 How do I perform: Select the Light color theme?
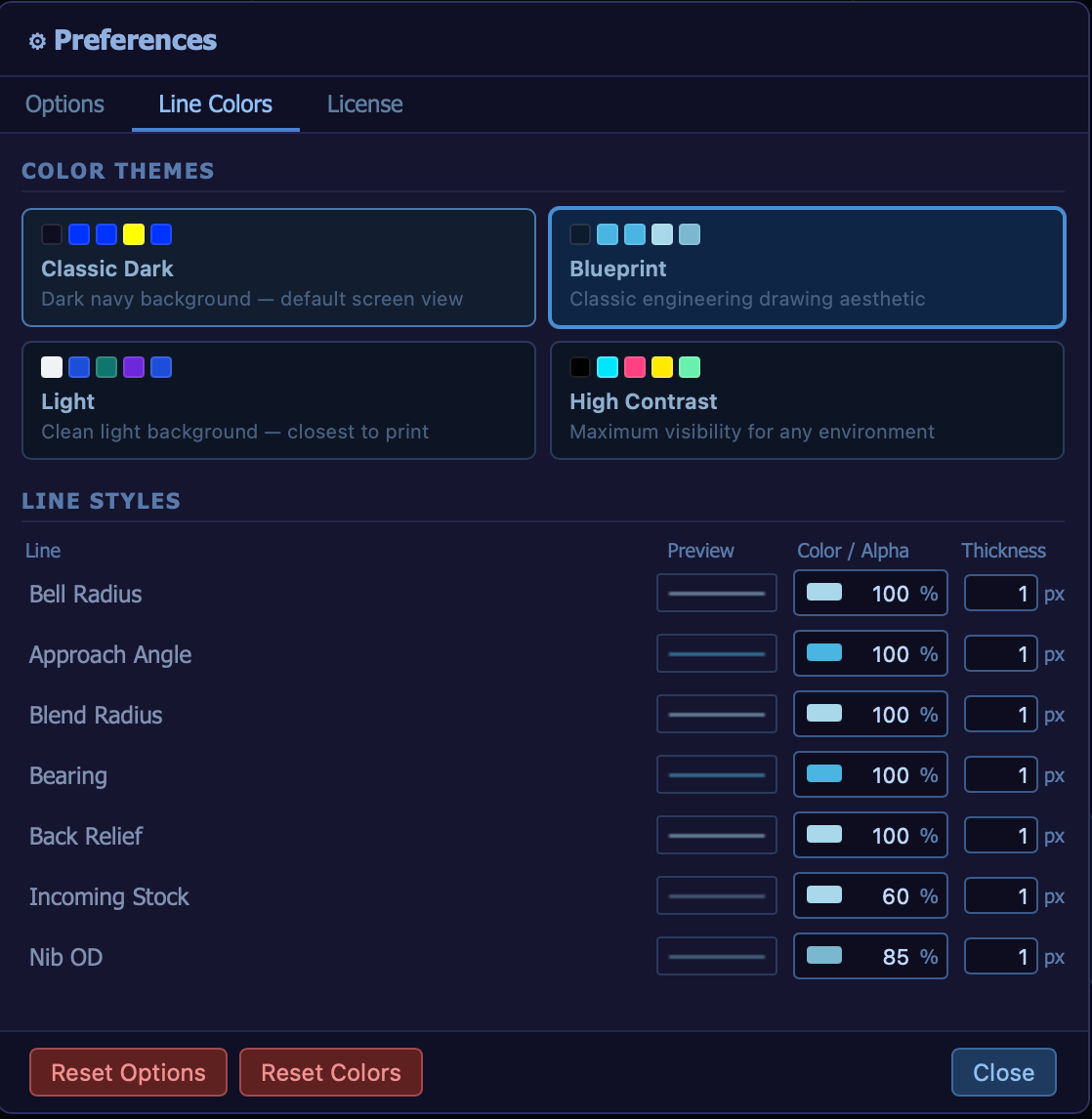pos(278,400)
